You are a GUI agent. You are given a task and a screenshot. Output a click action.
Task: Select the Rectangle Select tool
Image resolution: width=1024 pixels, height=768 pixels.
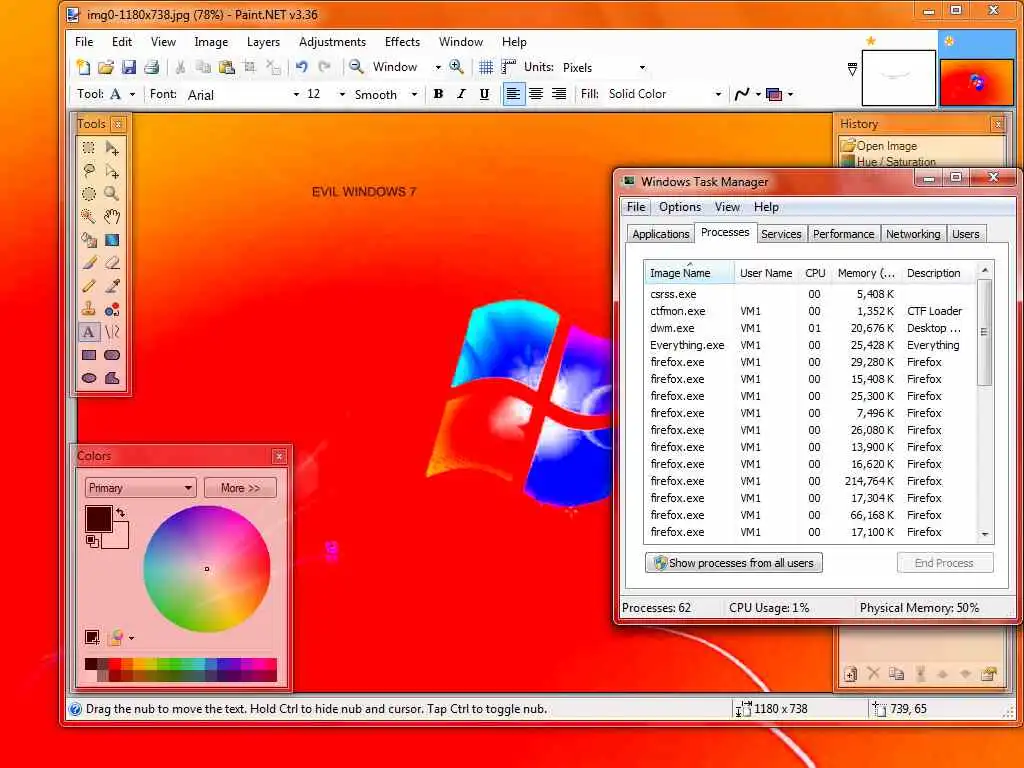[x=89, y=148]
